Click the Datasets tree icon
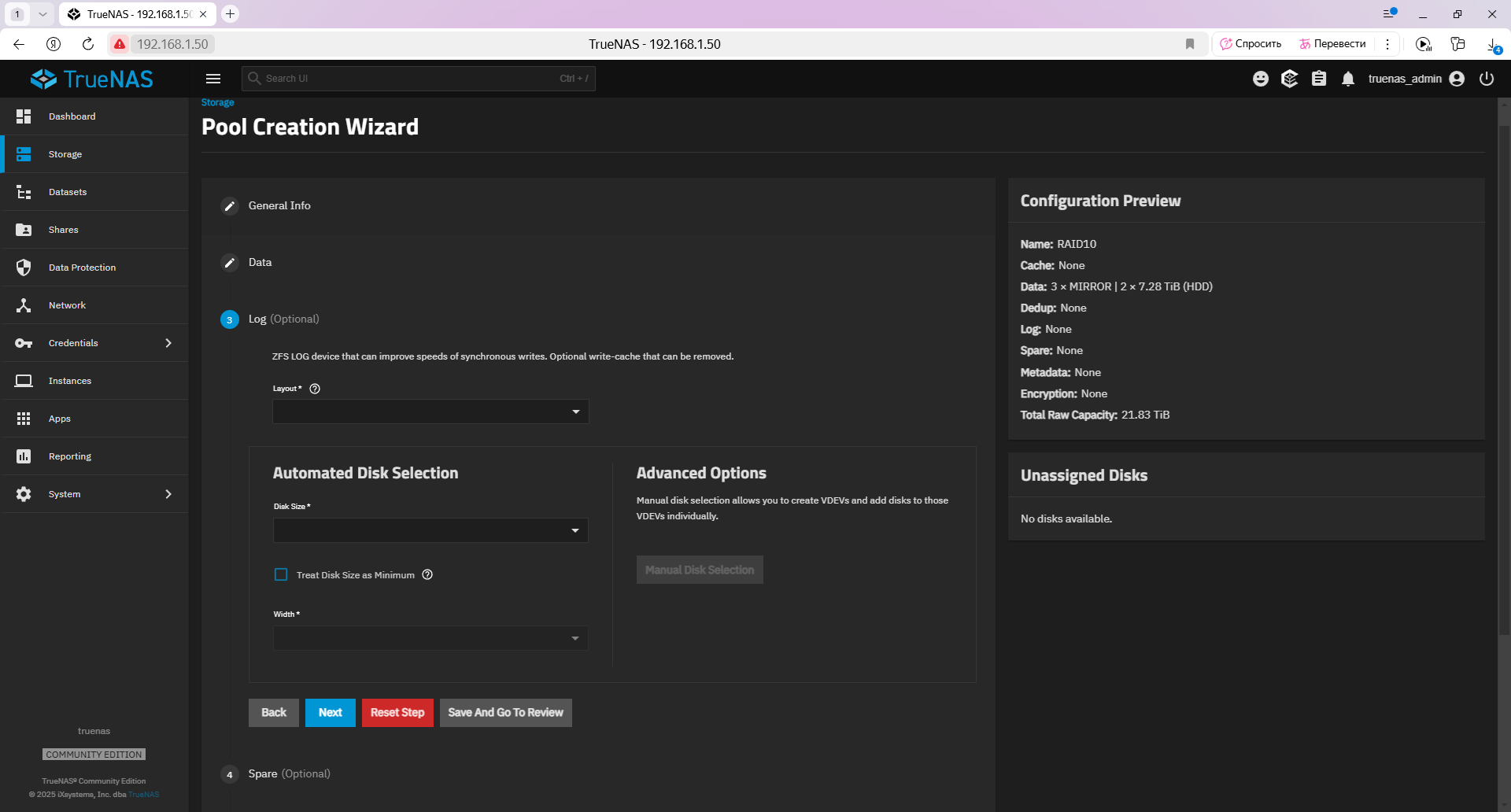1511x812 pixels. point(24,192)
